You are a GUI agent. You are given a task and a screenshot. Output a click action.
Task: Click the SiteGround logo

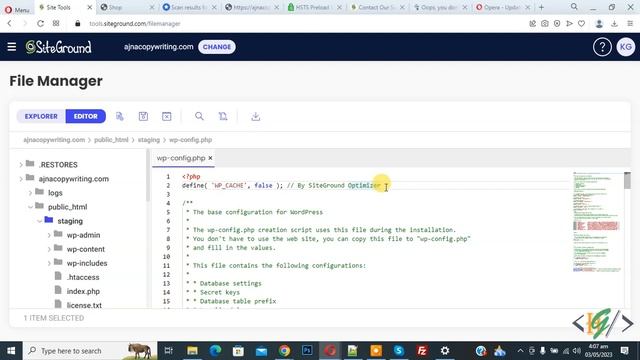coord(58,47)
